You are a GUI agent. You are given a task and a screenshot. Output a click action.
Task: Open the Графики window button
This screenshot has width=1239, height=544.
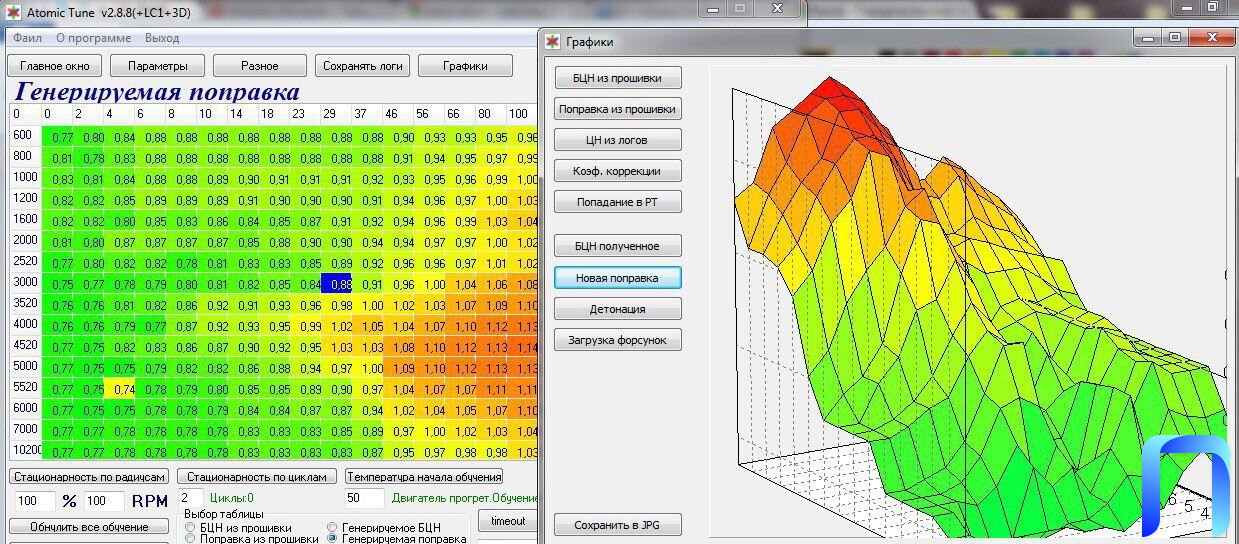465,66
